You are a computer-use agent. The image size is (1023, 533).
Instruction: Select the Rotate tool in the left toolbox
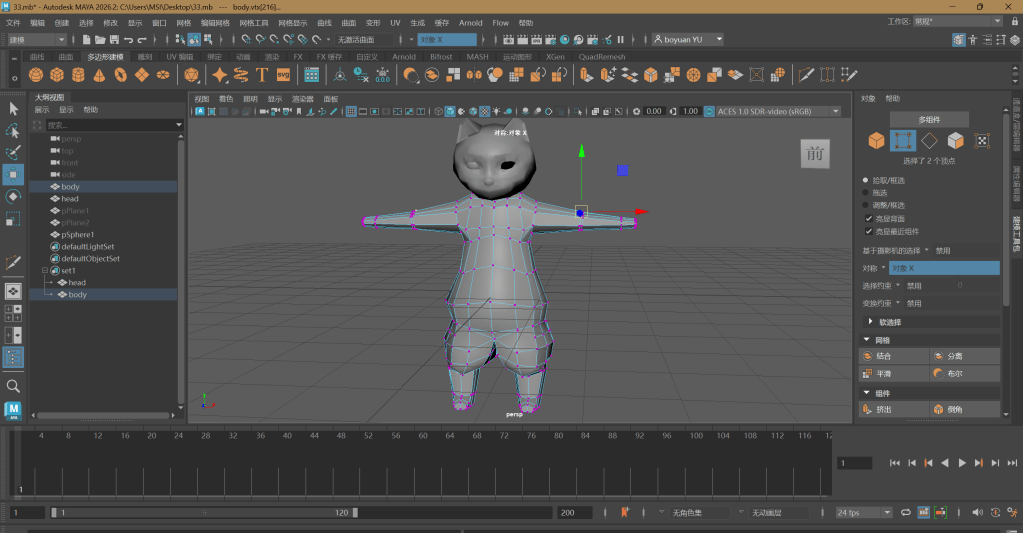pyautogui.click(x=13, y=197)
